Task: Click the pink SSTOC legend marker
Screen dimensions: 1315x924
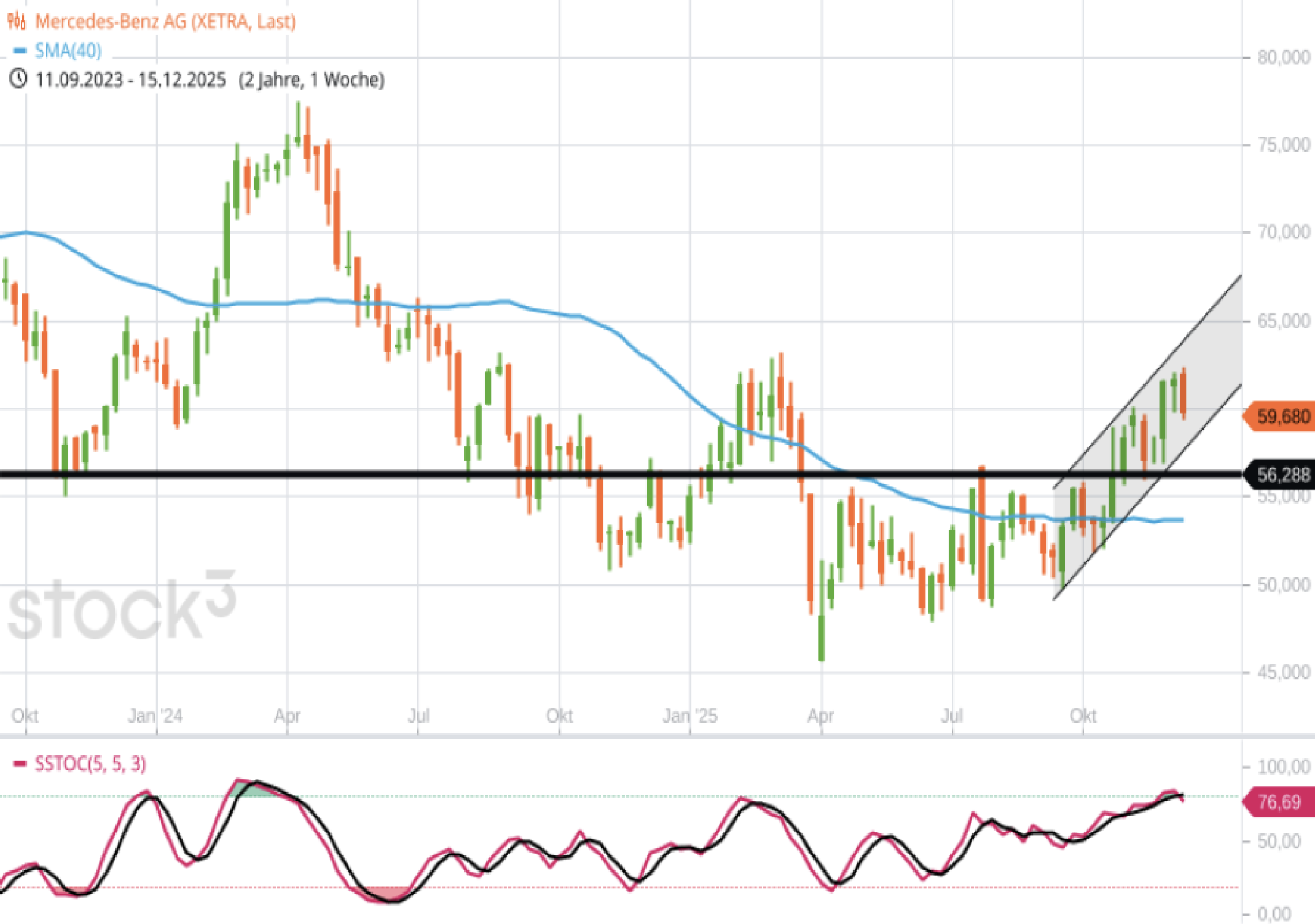Action: tap(20, 764)
